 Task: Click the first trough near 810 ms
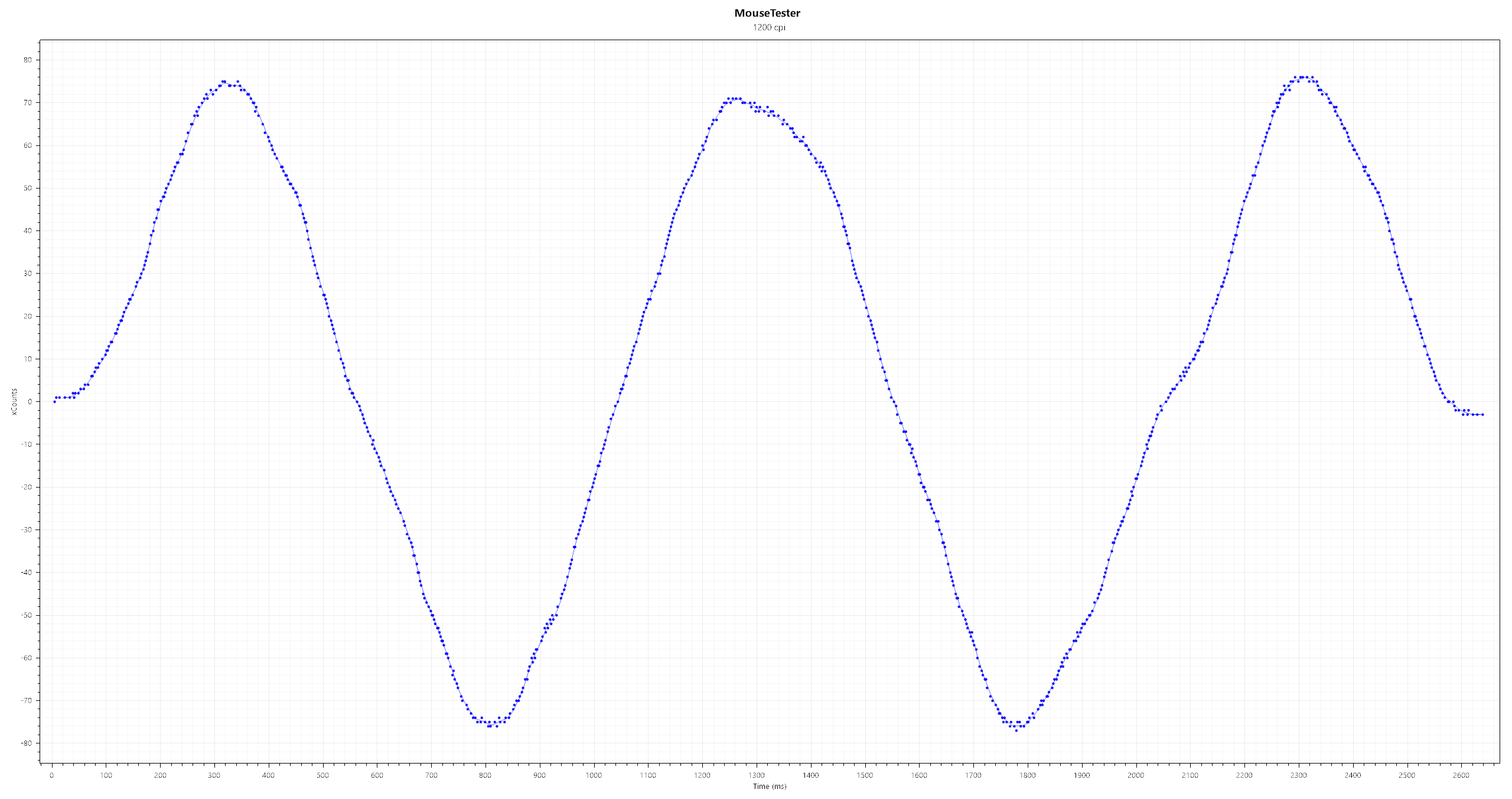point(489,725)
